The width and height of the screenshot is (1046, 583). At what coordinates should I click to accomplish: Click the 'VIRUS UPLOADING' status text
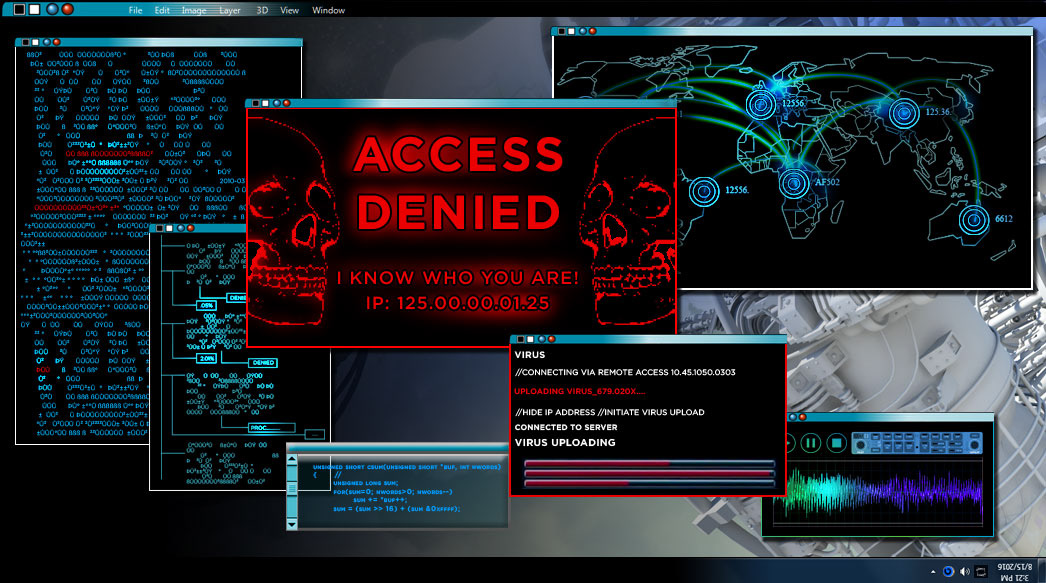[565, 442]
